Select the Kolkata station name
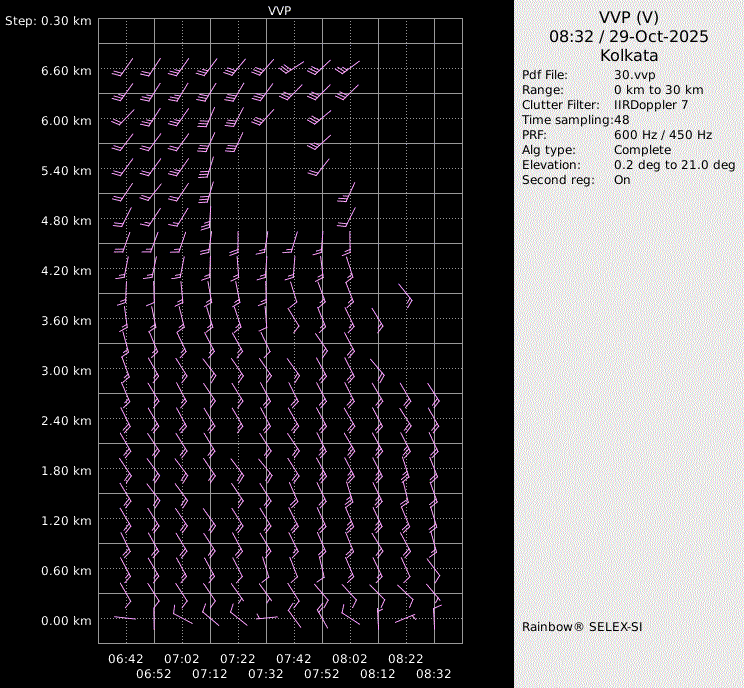The image size is (744, 688). coord(629,56)
